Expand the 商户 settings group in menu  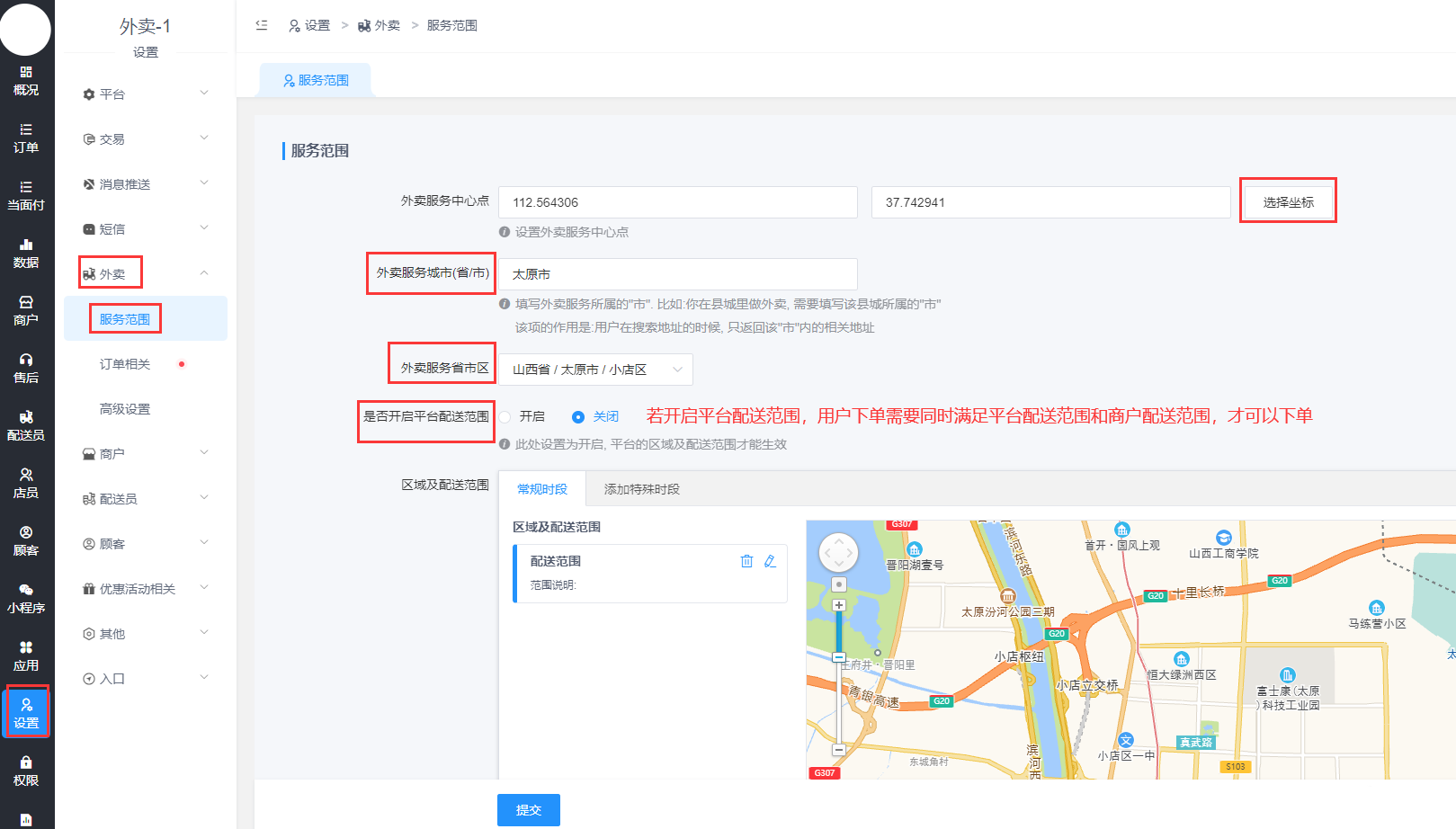click(x=146, y=454)
